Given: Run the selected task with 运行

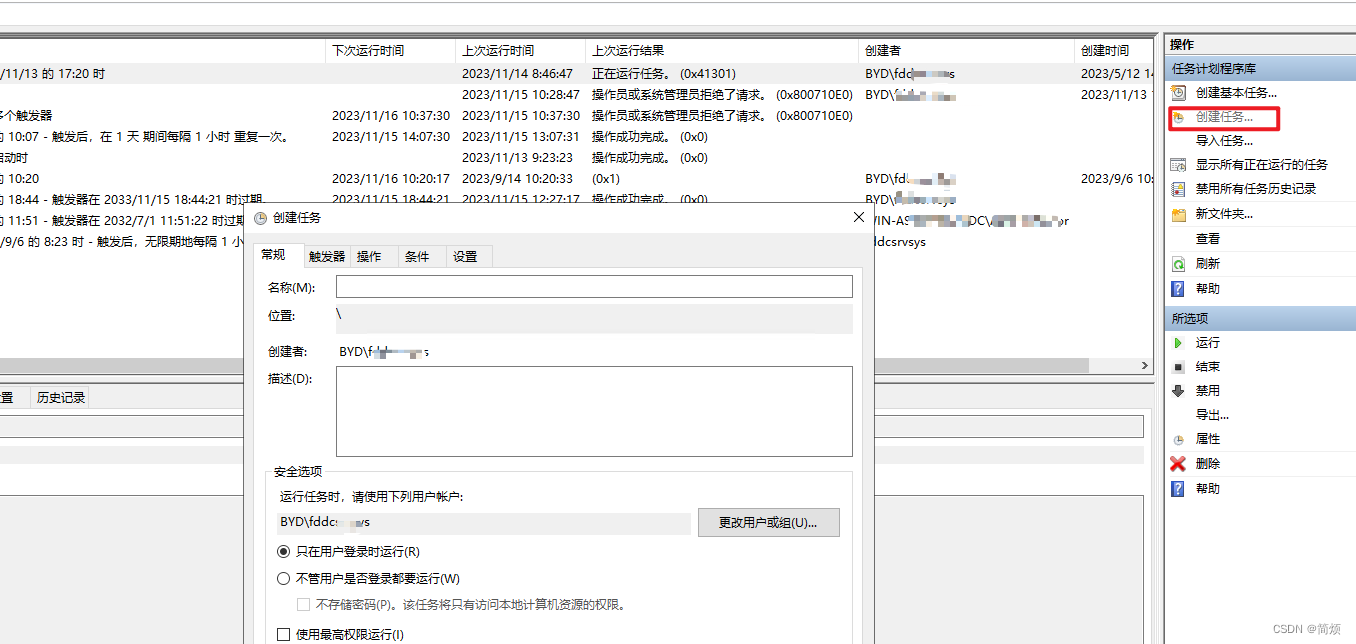Looking at the screenshot, I should pyautogui.click(x=1208, y=343).
